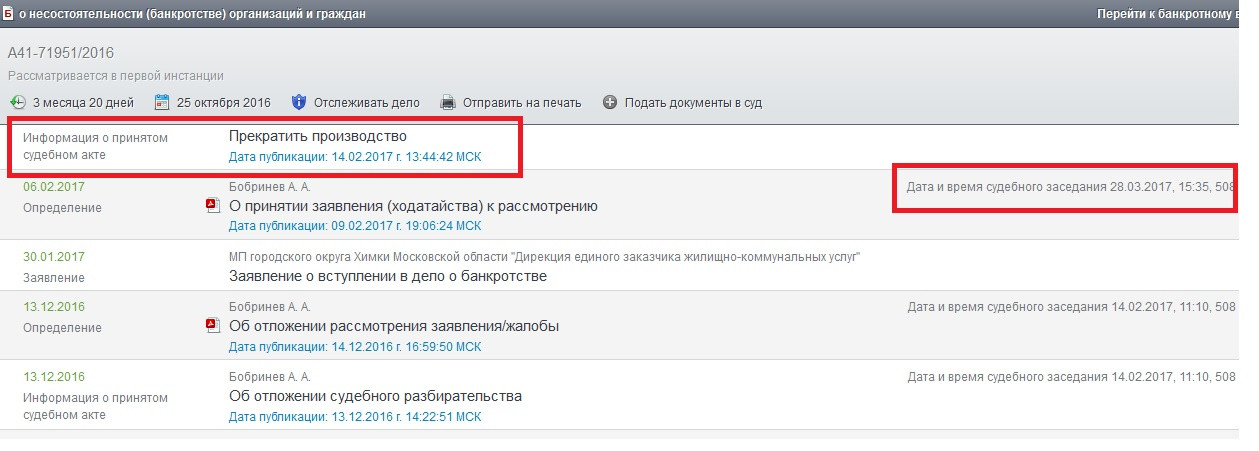Click Дата публикации 13.12.2016 14:22:51 МСК
Screen dimensions: 1259x451
(x=355, y=416)
